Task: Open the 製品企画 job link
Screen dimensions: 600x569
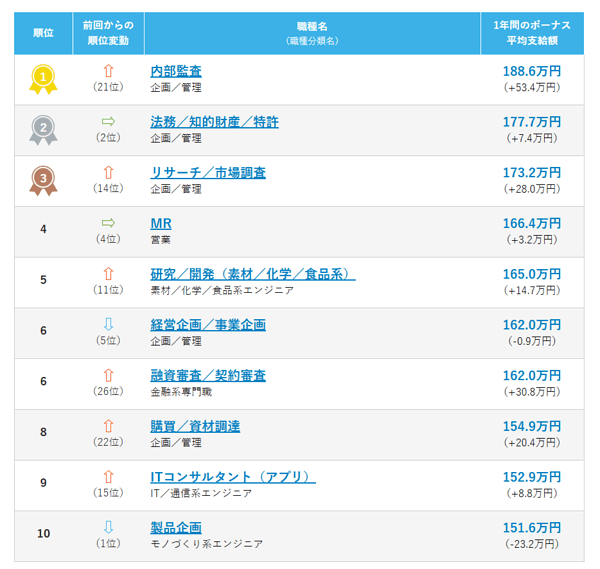Action: click(176, 528)
